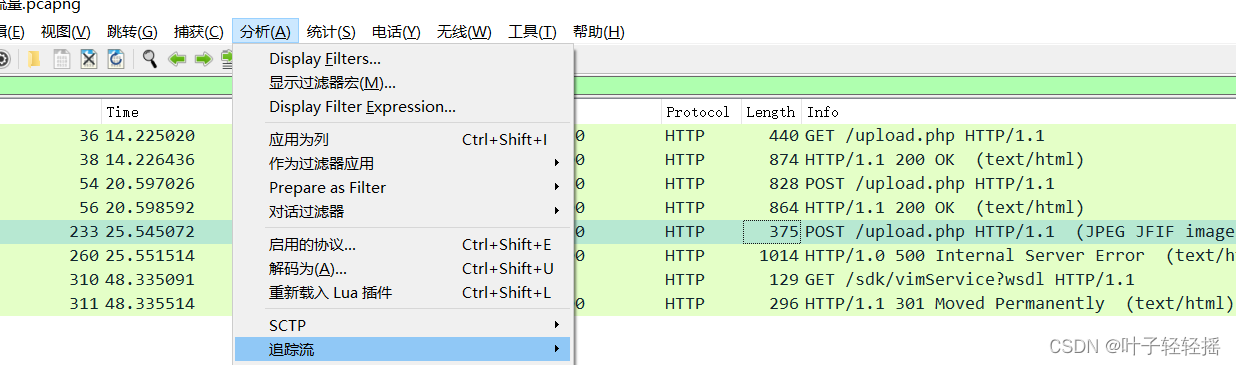Select packet number 36
This screenshot has height=365, width=1236.
(89, 136)
